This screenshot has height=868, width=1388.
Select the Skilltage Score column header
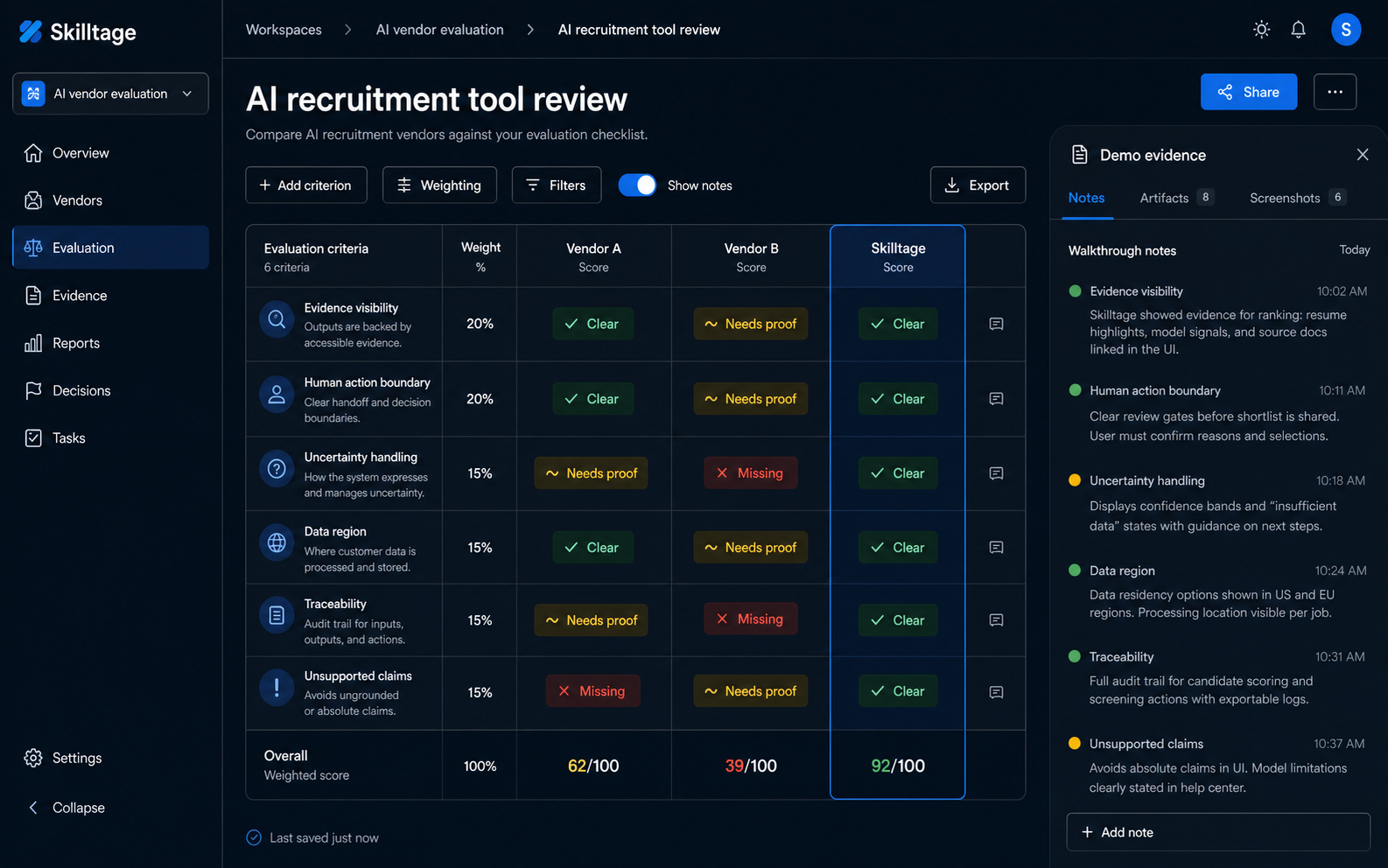(898, 256)
